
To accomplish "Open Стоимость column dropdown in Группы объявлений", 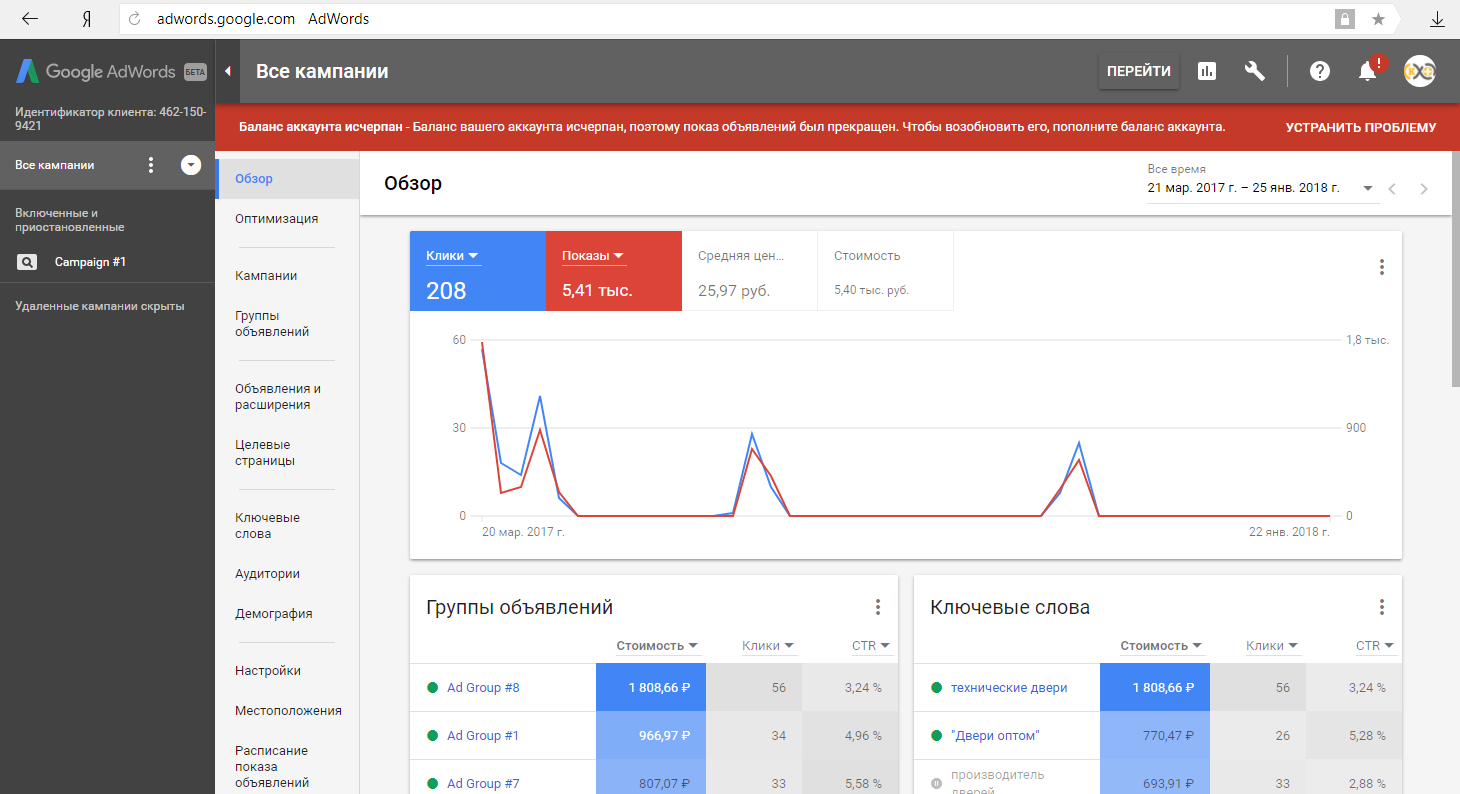I will pos(657,646).
